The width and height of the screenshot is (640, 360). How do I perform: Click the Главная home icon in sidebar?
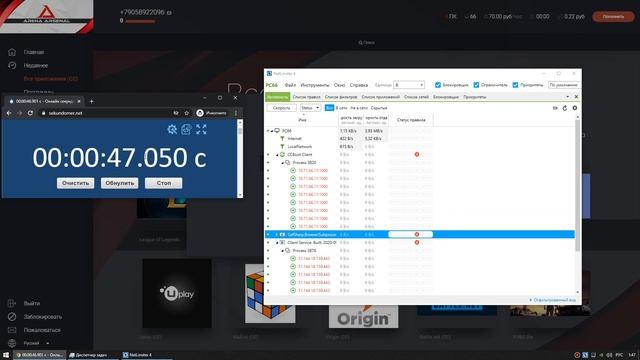(12, 52)
